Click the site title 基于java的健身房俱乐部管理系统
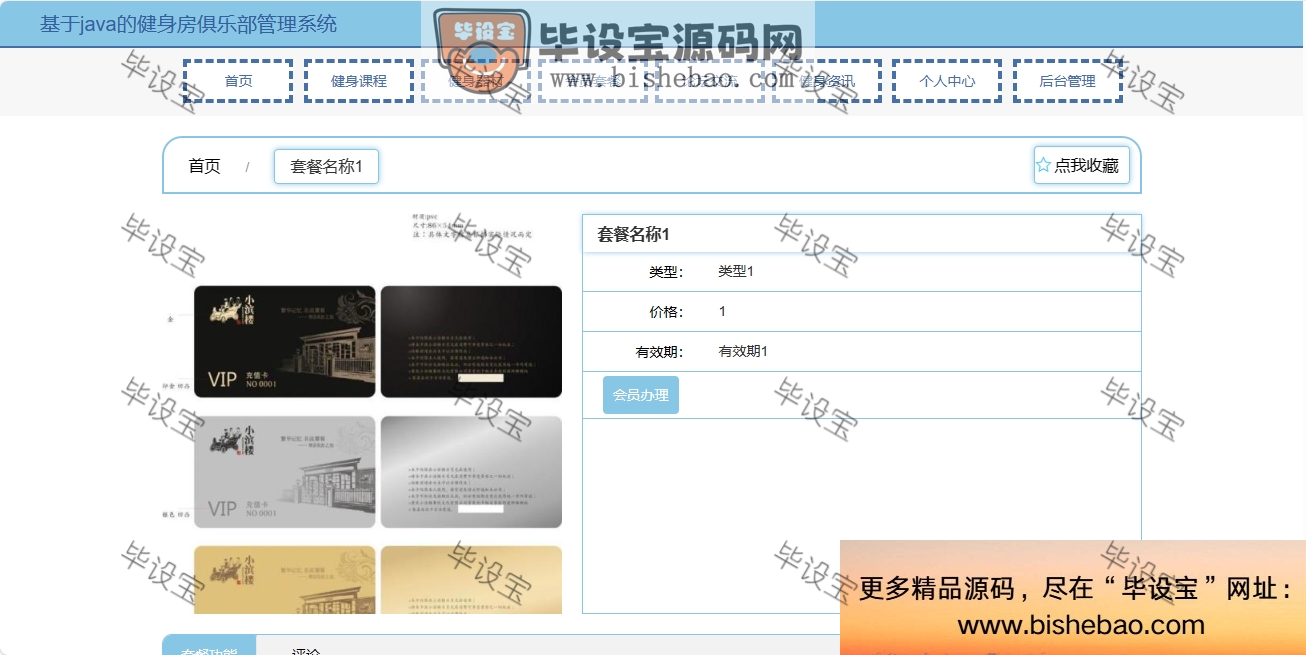The height and width of the screenshot is (655, 1306). pos(188,24)
